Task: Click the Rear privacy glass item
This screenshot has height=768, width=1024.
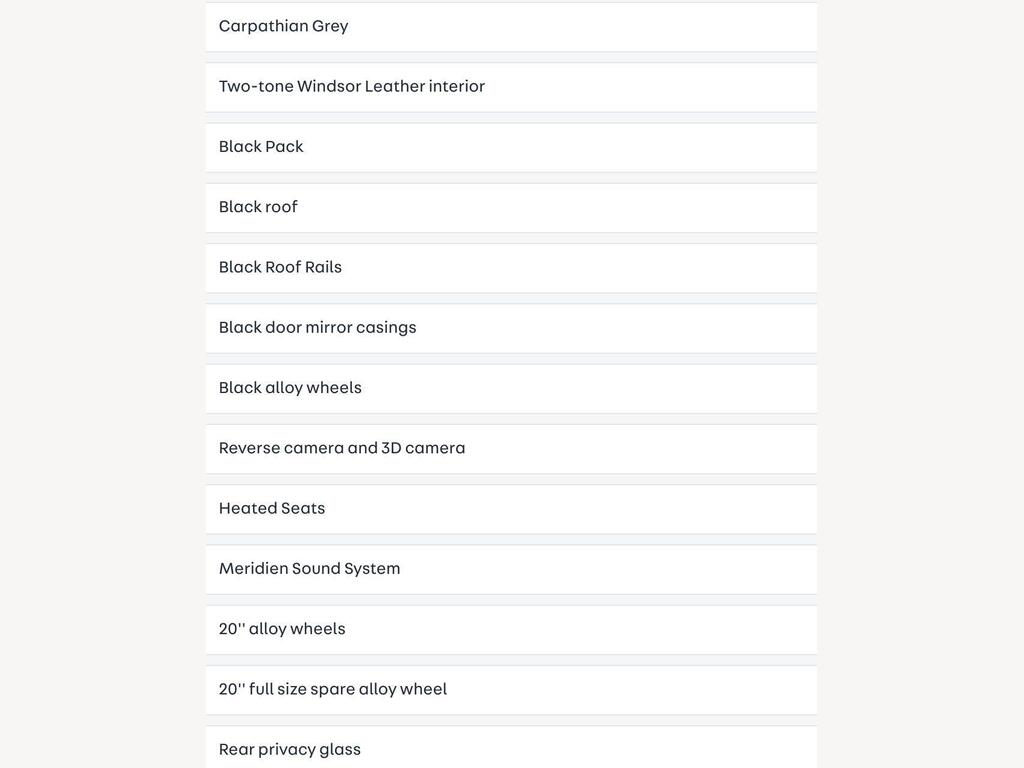Action: tap(511, 747)
